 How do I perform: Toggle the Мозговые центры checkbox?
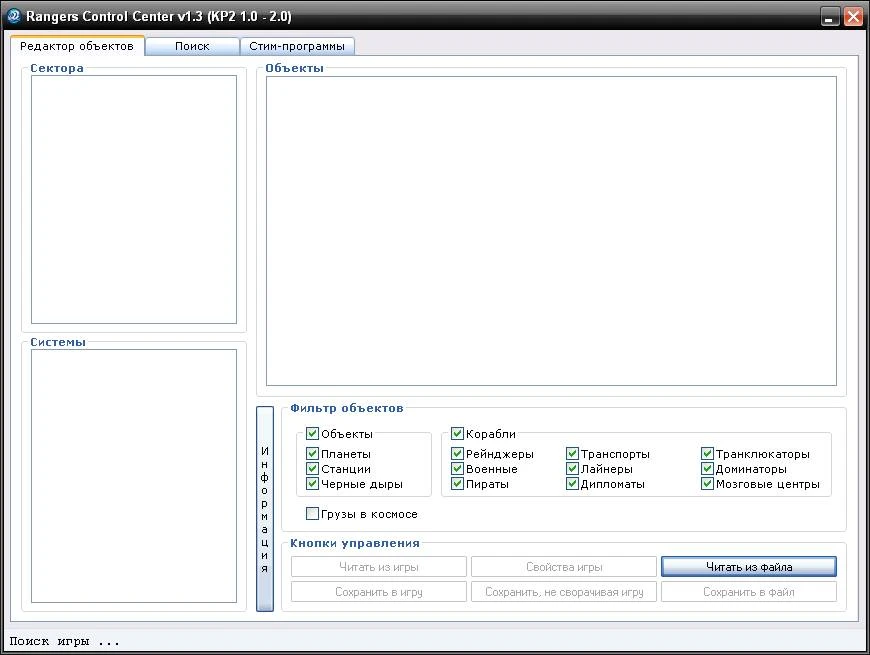tap(708, 484)
